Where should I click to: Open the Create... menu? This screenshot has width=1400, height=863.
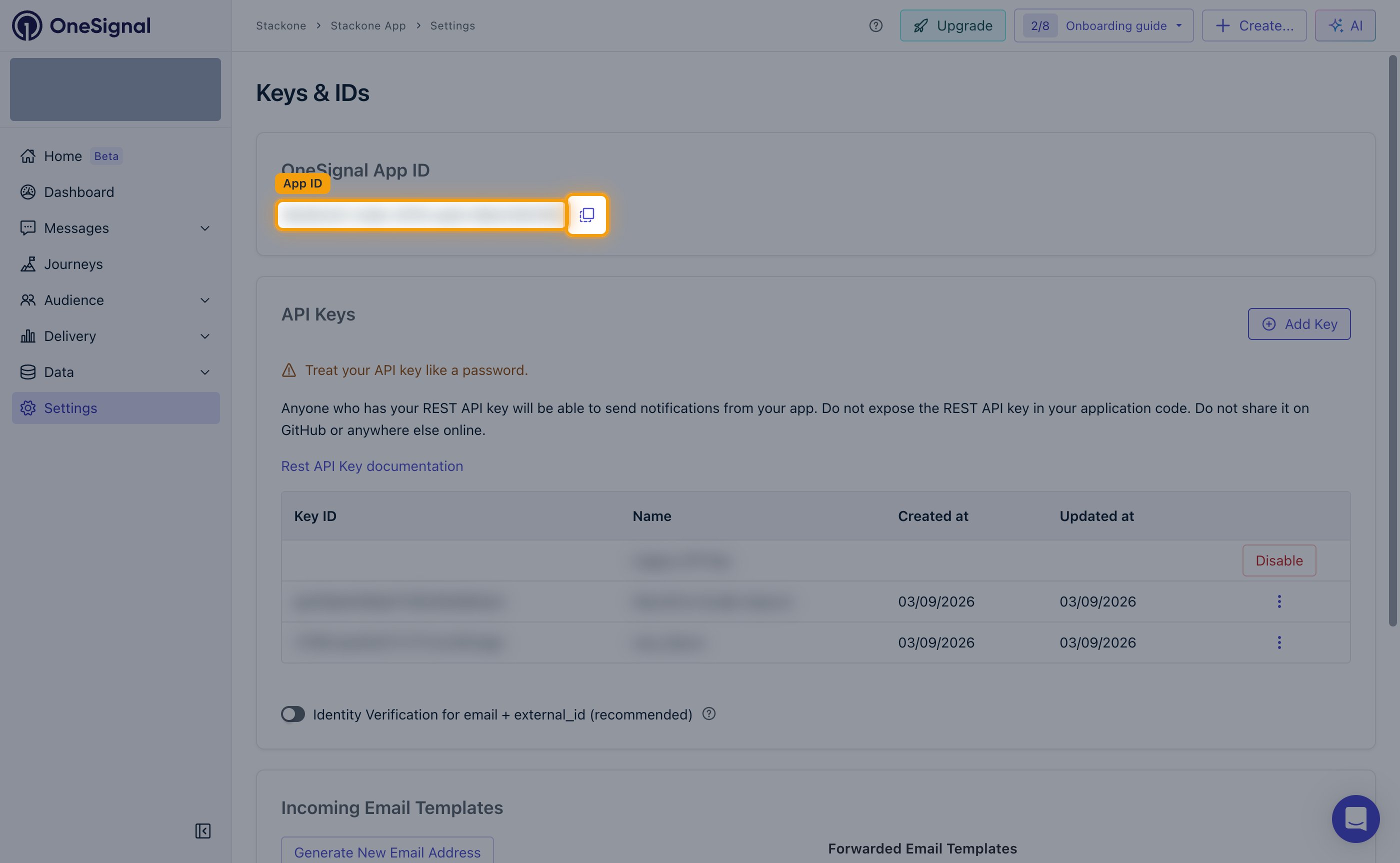[x=1254, y=25]
